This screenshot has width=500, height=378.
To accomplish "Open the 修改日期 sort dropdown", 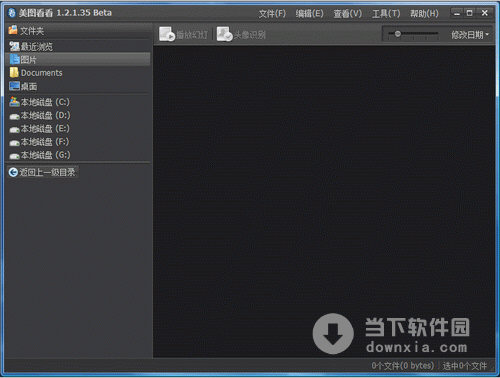I will [x=470, y=35].
